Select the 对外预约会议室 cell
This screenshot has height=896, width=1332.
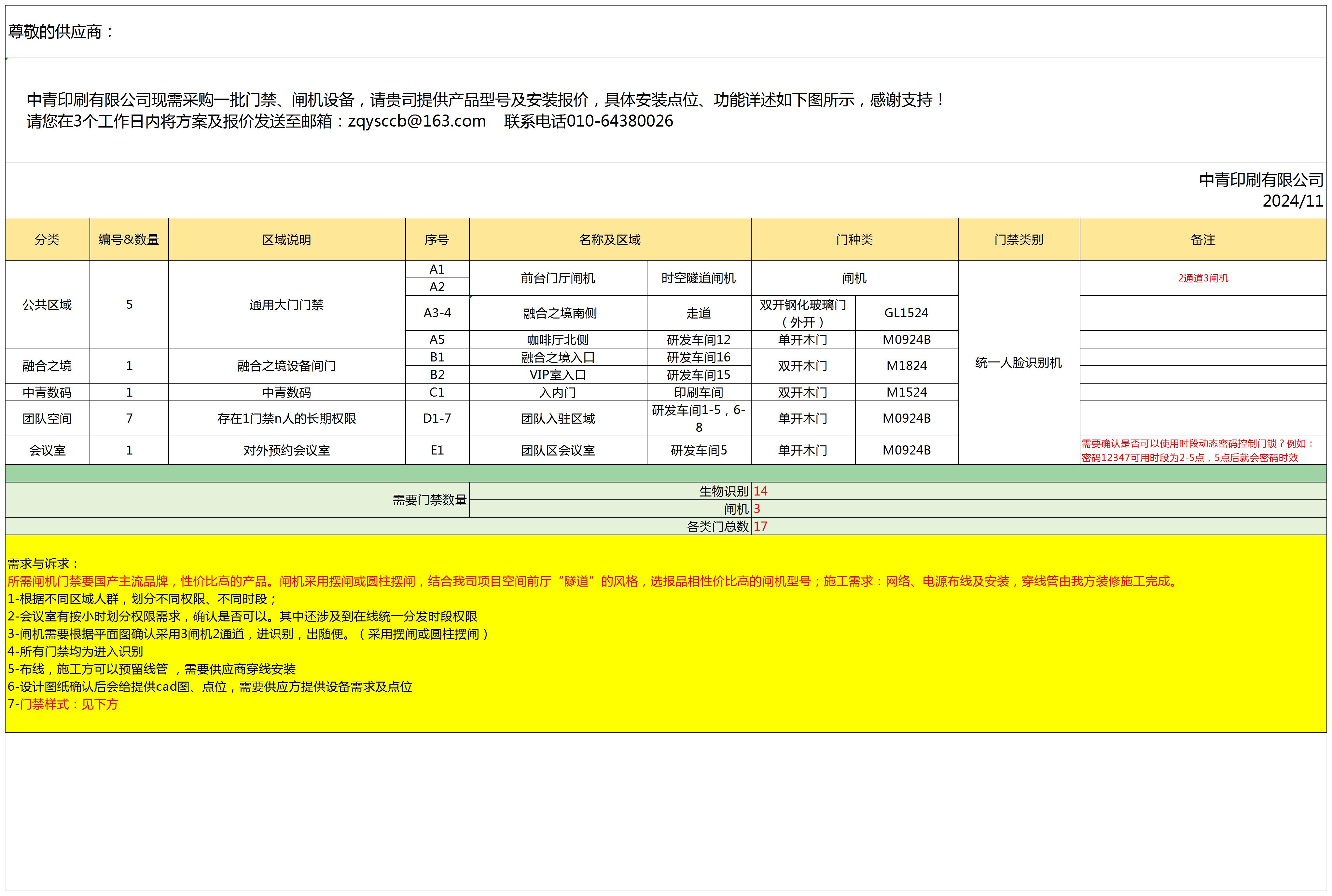pos(287,450)
